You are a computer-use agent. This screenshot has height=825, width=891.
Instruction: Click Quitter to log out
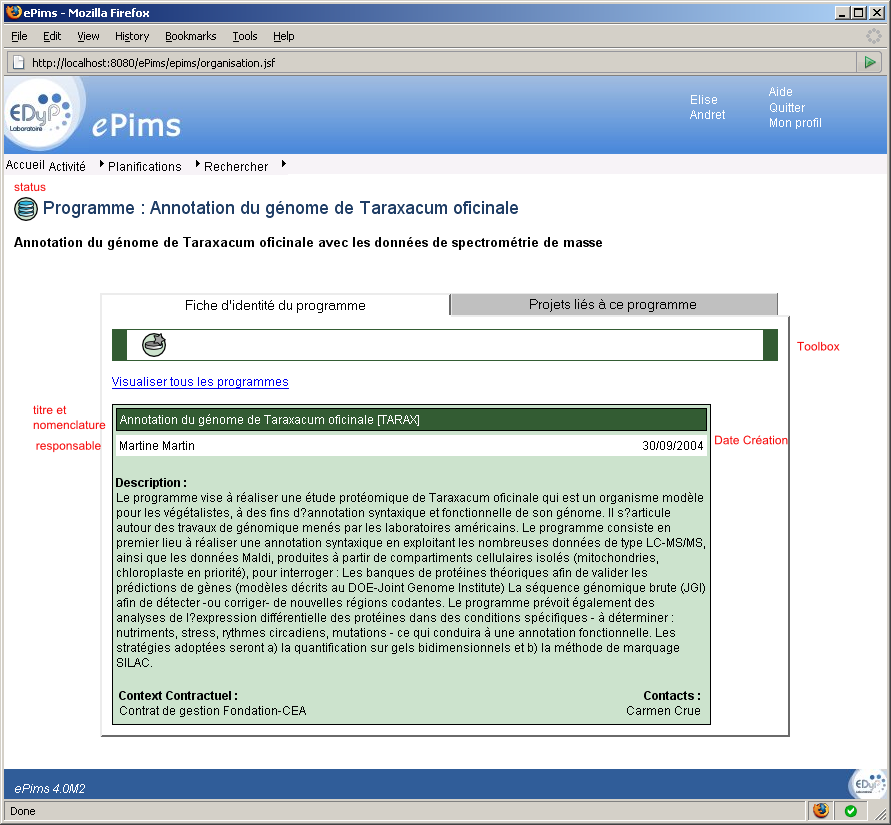click(x=786, y=107)
